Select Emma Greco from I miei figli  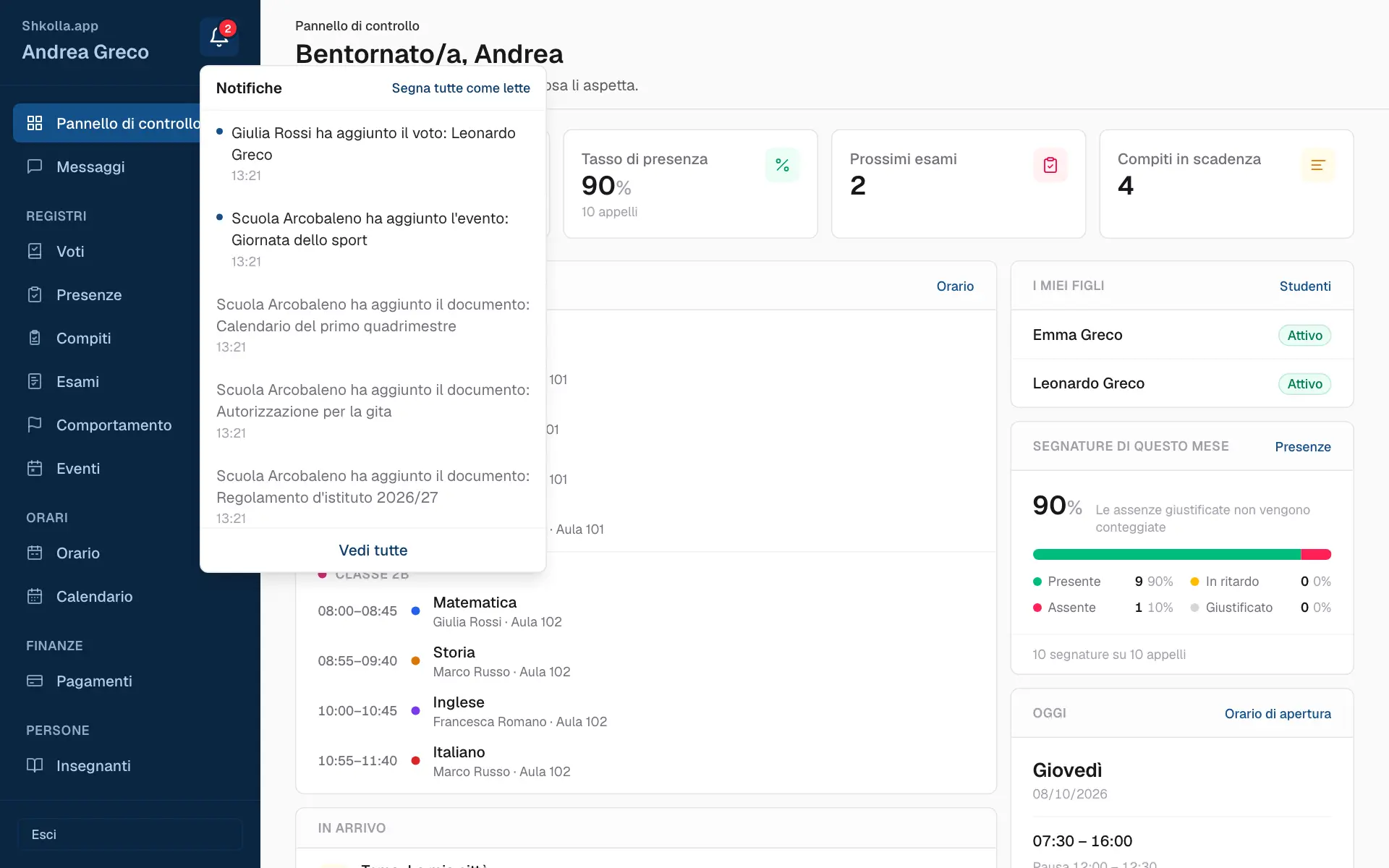point(1181,335)
